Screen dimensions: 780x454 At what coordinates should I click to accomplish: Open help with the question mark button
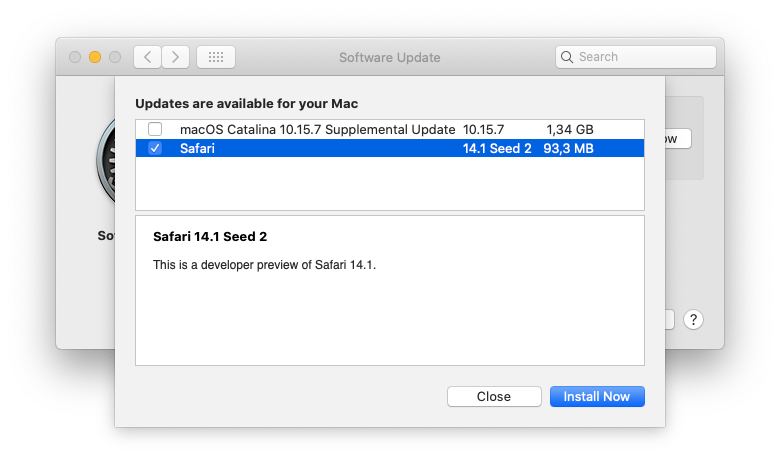pos(693,320)
